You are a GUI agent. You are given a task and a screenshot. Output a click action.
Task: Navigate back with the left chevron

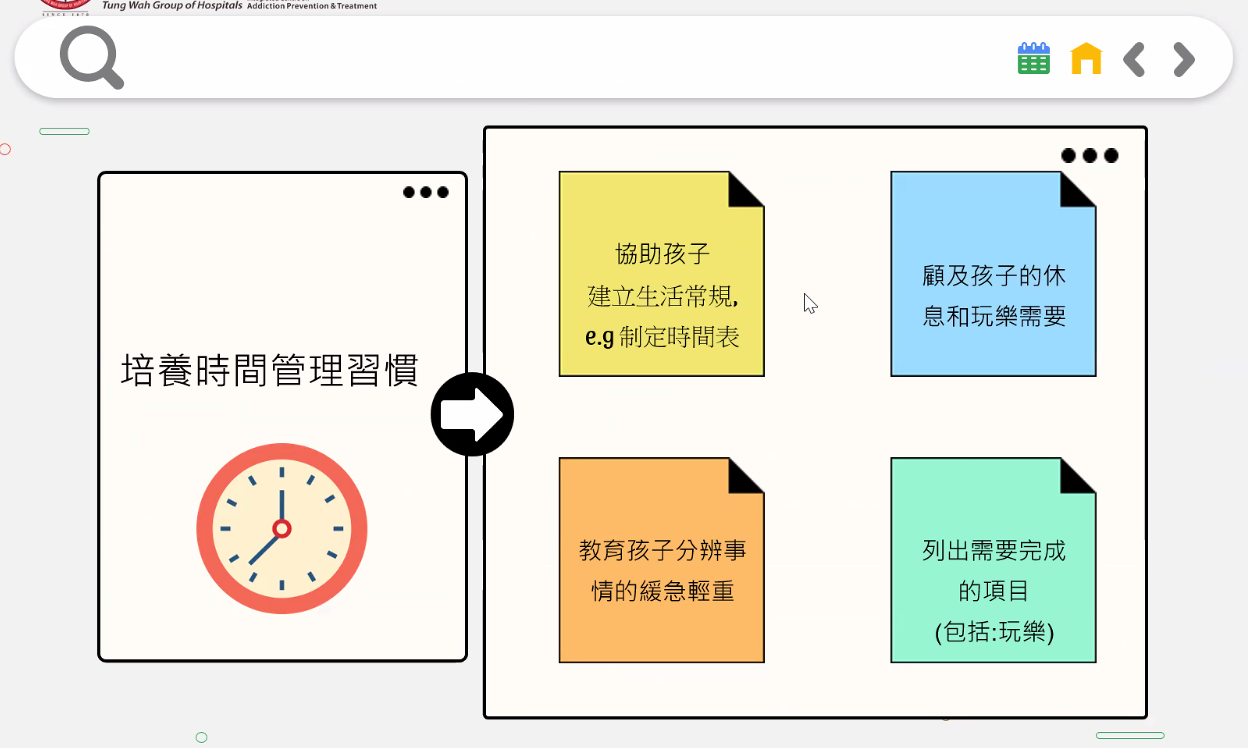pos(1134,59)
